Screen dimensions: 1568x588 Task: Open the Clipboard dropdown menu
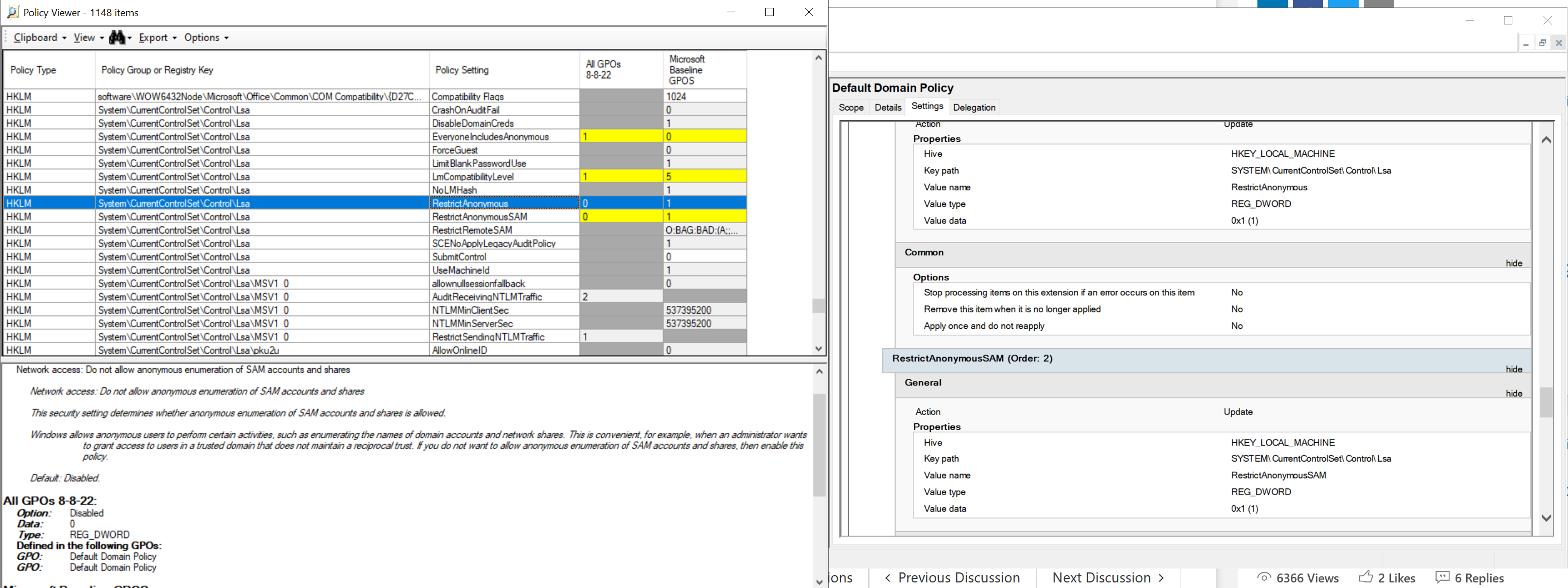tap(40, 38)
